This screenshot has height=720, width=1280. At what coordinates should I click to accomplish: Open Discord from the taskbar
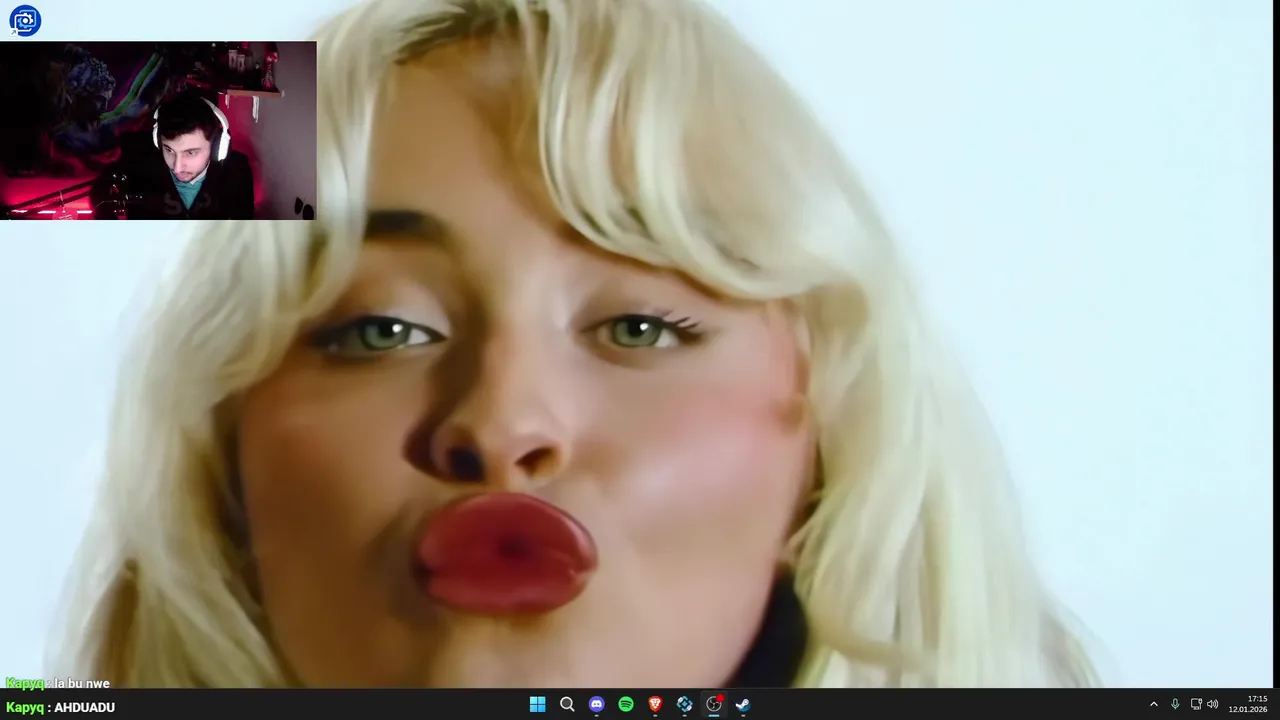(596, 704)
